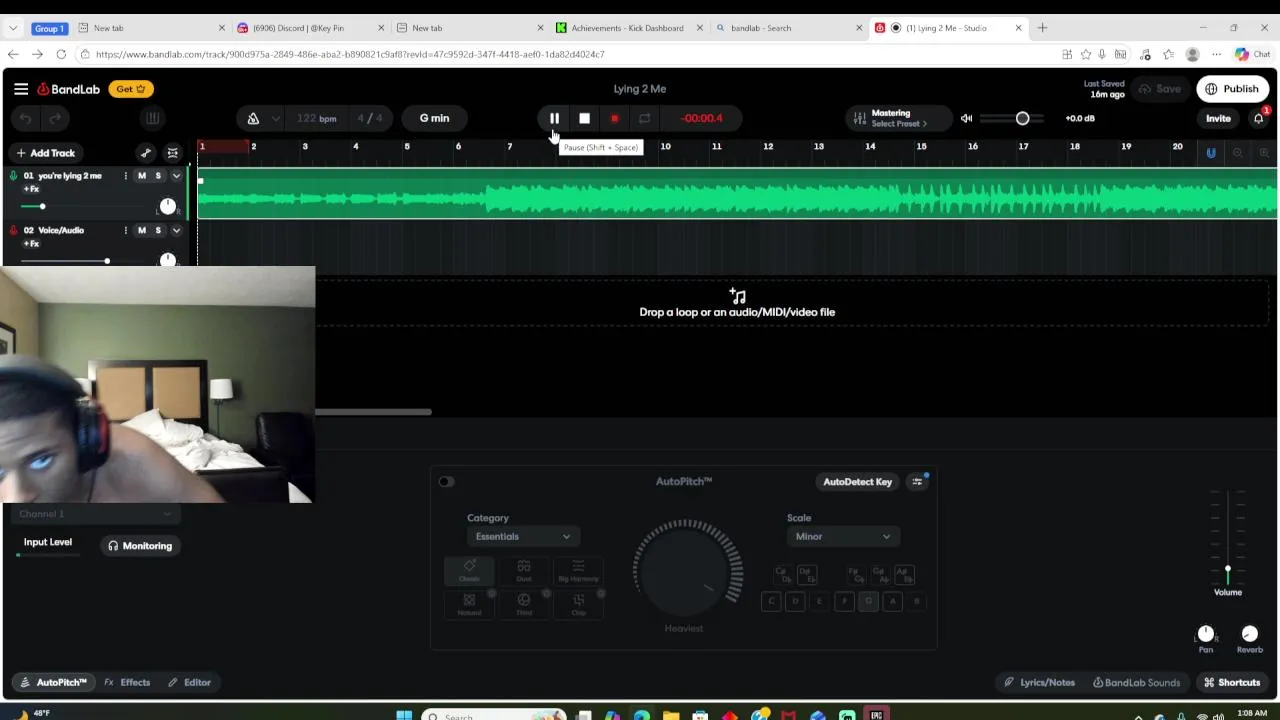The width and height of the screenshot is (1280, 720).
Task: Mute the you're lying 2 me track
Action: coord(141,176)
